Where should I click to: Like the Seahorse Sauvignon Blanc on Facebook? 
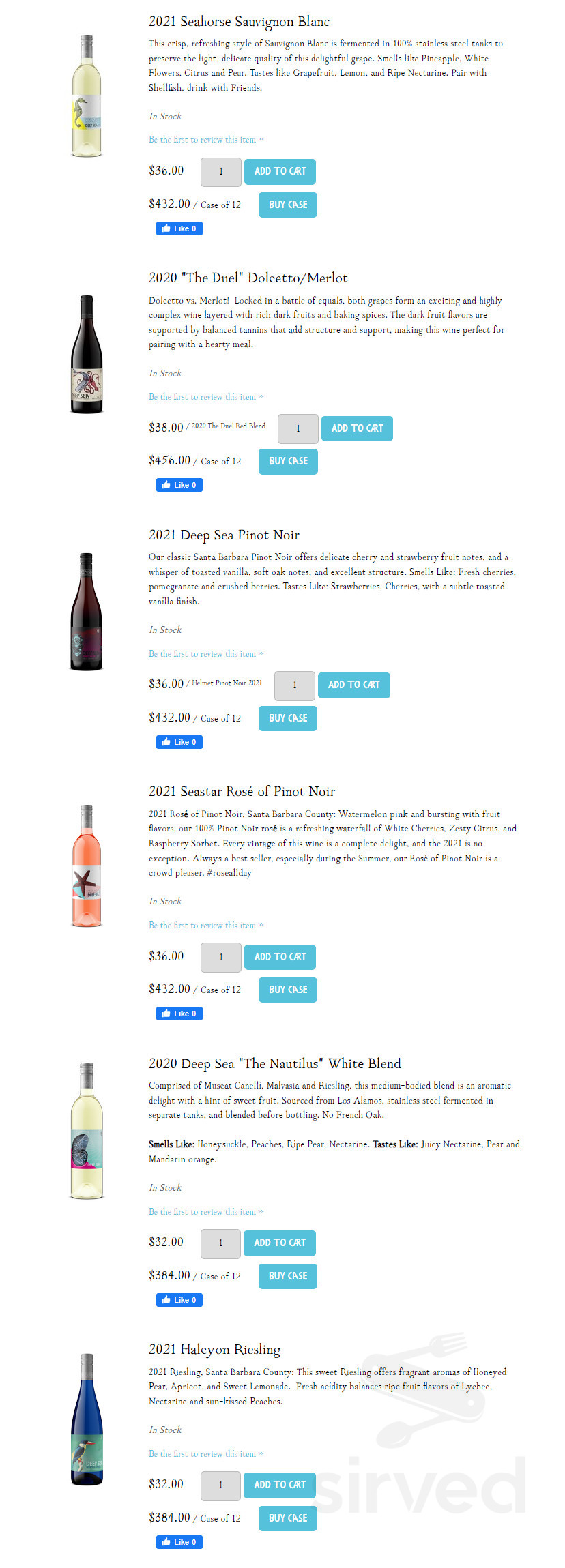click(x=179, y=228)
